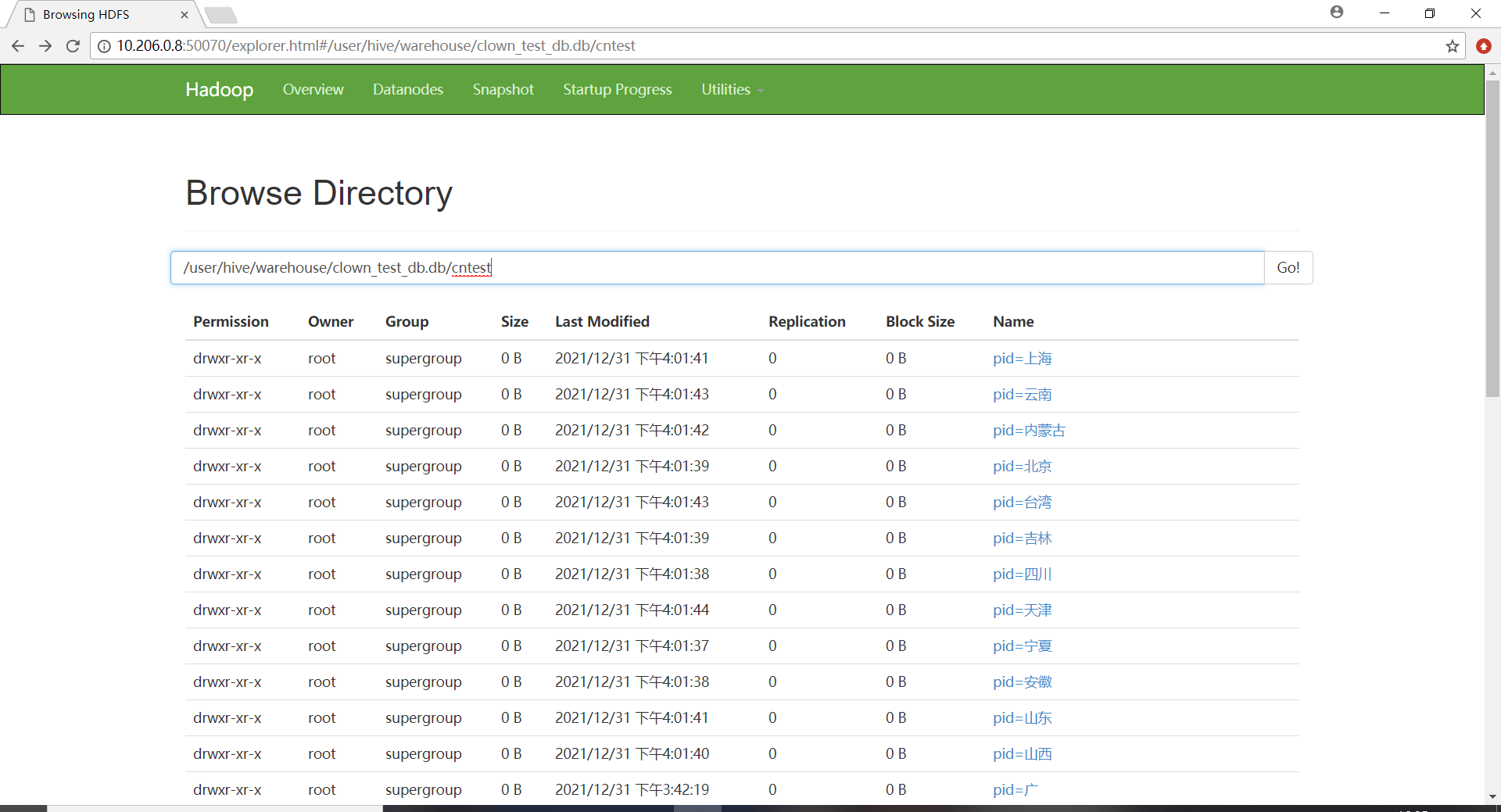Screen dimensions: 1501x812
Task: Open the pid=北京 directory
Action: pos(1022,467)
